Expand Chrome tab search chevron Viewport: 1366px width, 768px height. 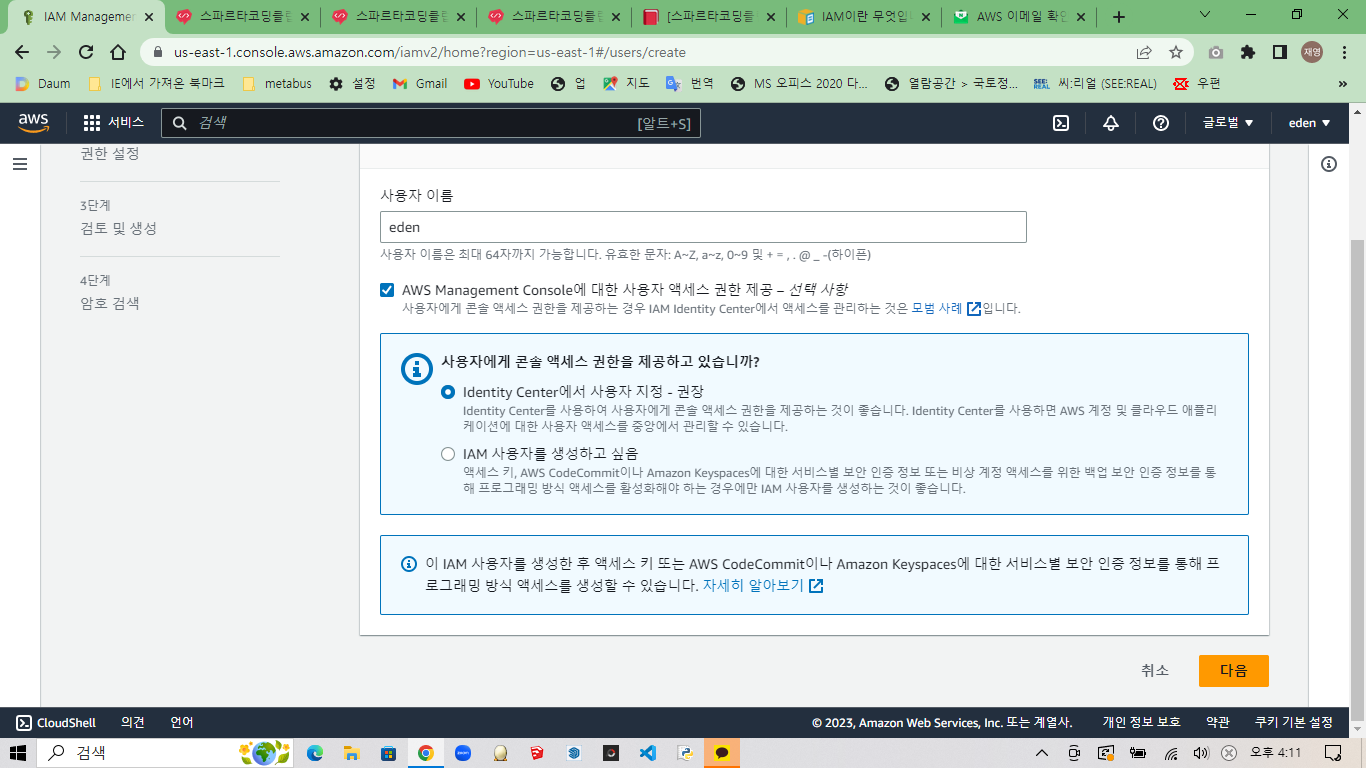pyautogui.click(x=1204, y=16)
